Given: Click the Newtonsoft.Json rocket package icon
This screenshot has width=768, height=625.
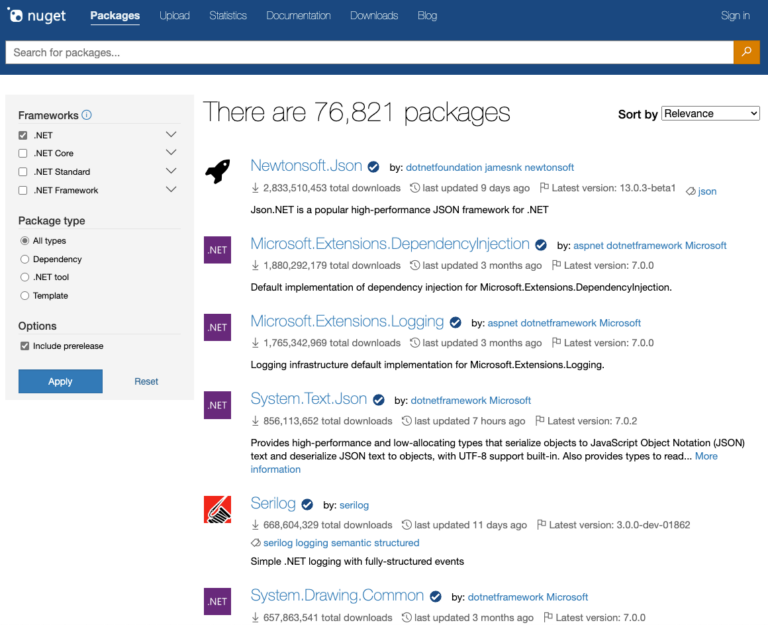Looking at the screenshot, I should (217, 172).
